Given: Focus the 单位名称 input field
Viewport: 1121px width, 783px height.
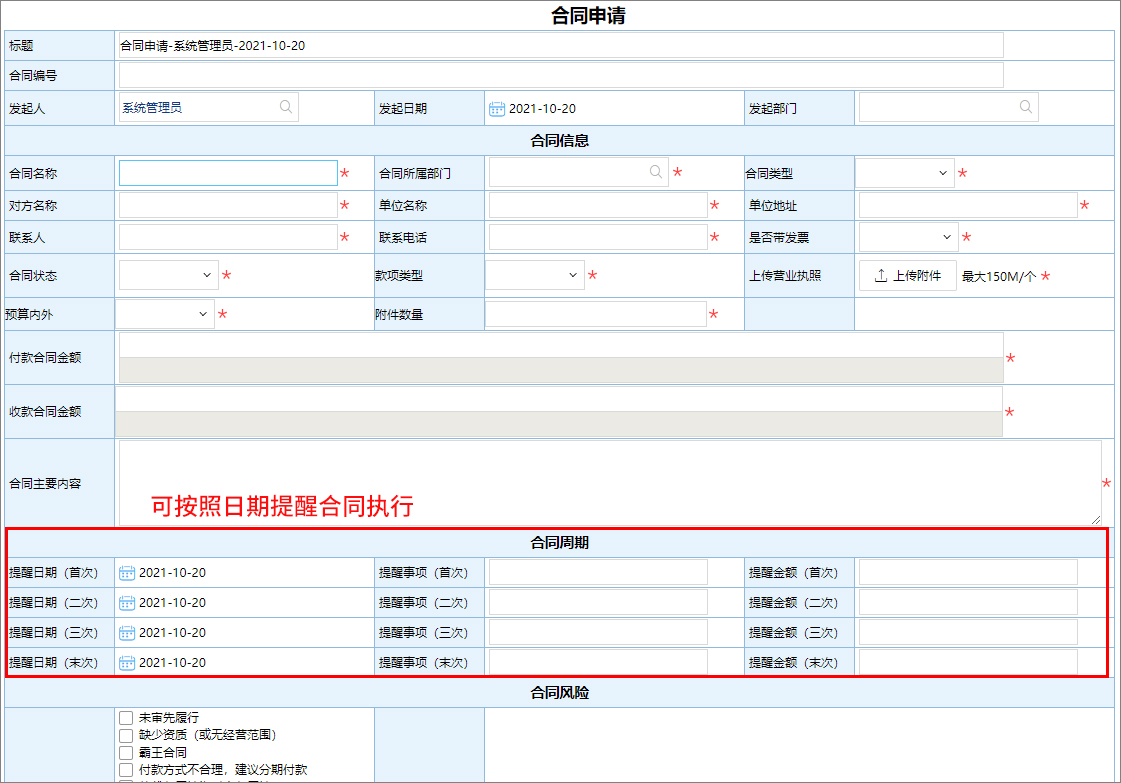Looking at the screenshot, I should 598,205.
